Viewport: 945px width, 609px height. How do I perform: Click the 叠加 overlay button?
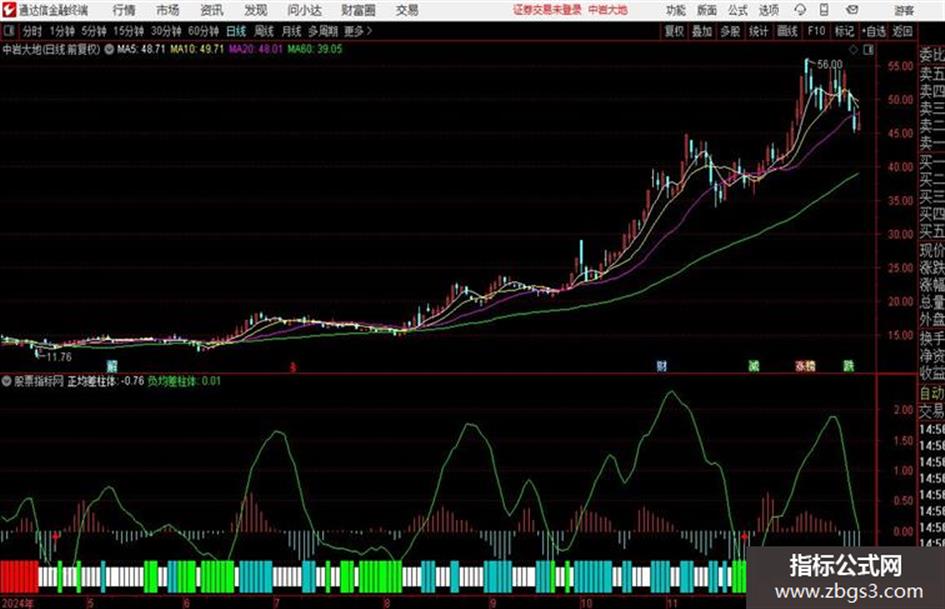[702, 31]
